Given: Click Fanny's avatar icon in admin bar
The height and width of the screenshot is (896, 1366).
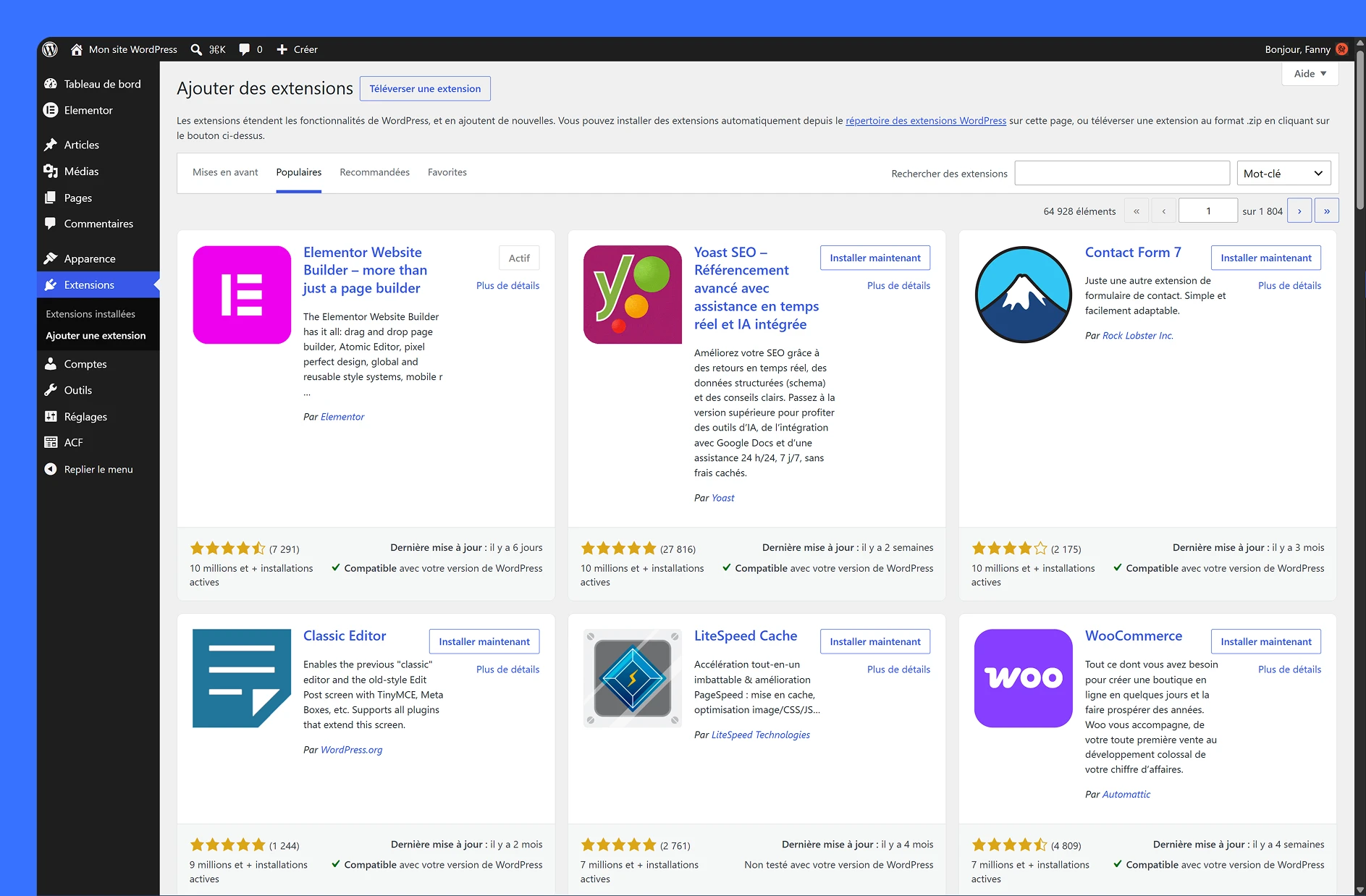Looking at the screenshot, I should [x=1341, y=49].
